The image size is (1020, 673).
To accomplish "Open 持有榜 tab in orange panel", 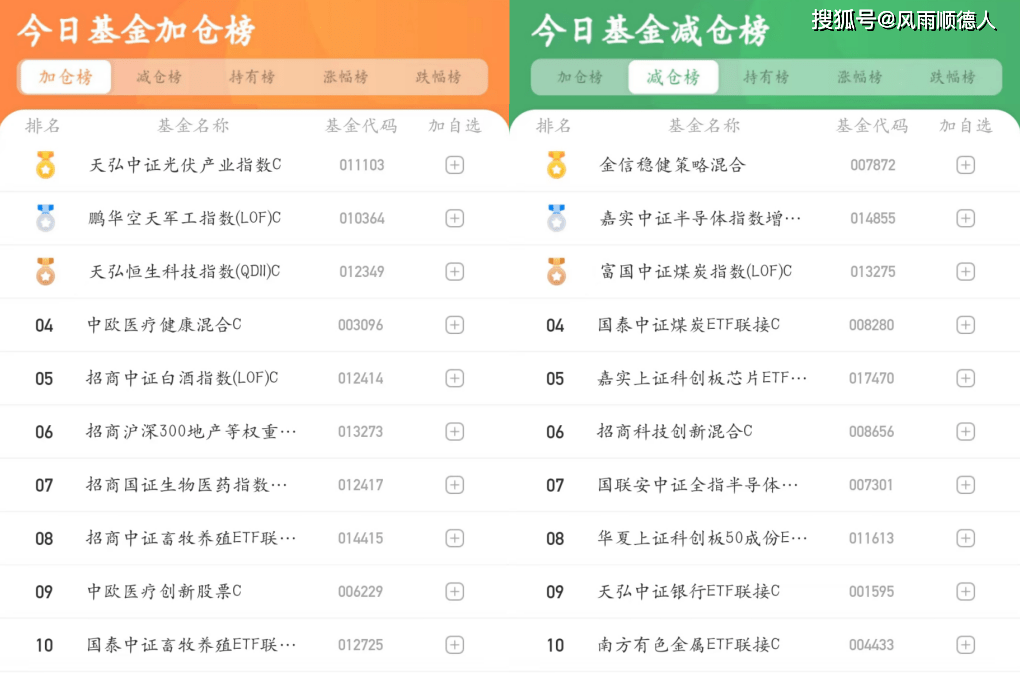I will 252,77.
